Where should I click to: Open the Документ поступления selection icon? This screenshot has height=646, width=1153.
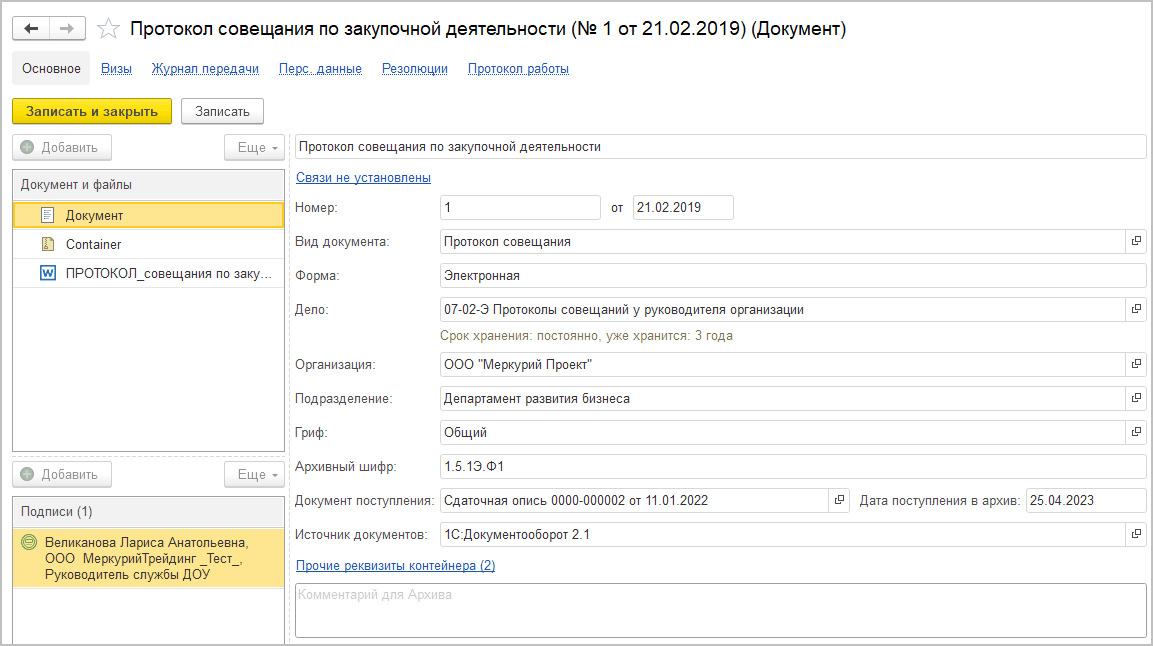pyautogui.click(x=839, y=500)
